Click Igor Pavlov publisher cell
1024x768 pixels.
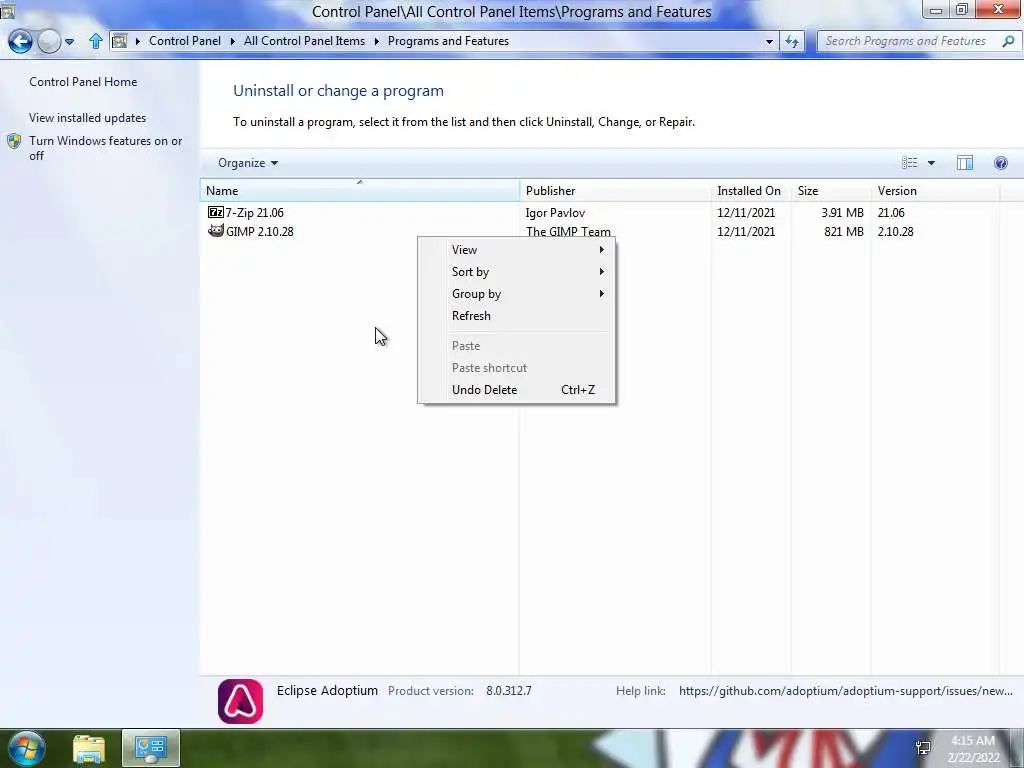coord(555,213)
